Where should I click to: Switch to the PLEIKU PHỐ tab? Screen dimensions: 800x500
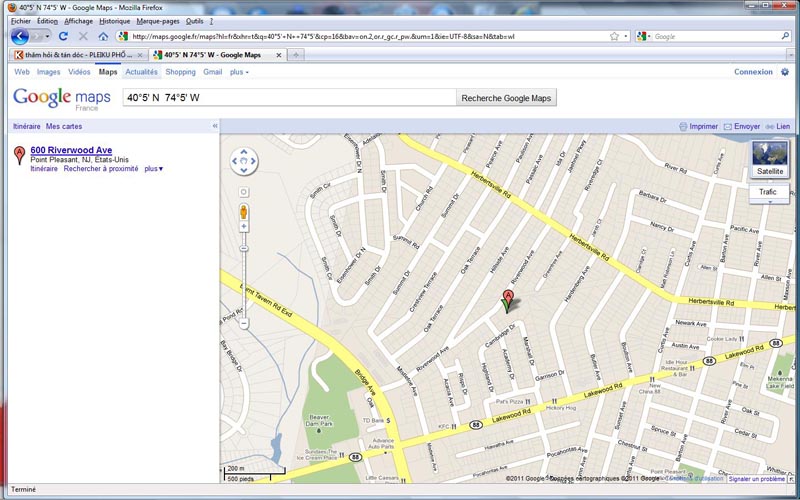point(78,55)
